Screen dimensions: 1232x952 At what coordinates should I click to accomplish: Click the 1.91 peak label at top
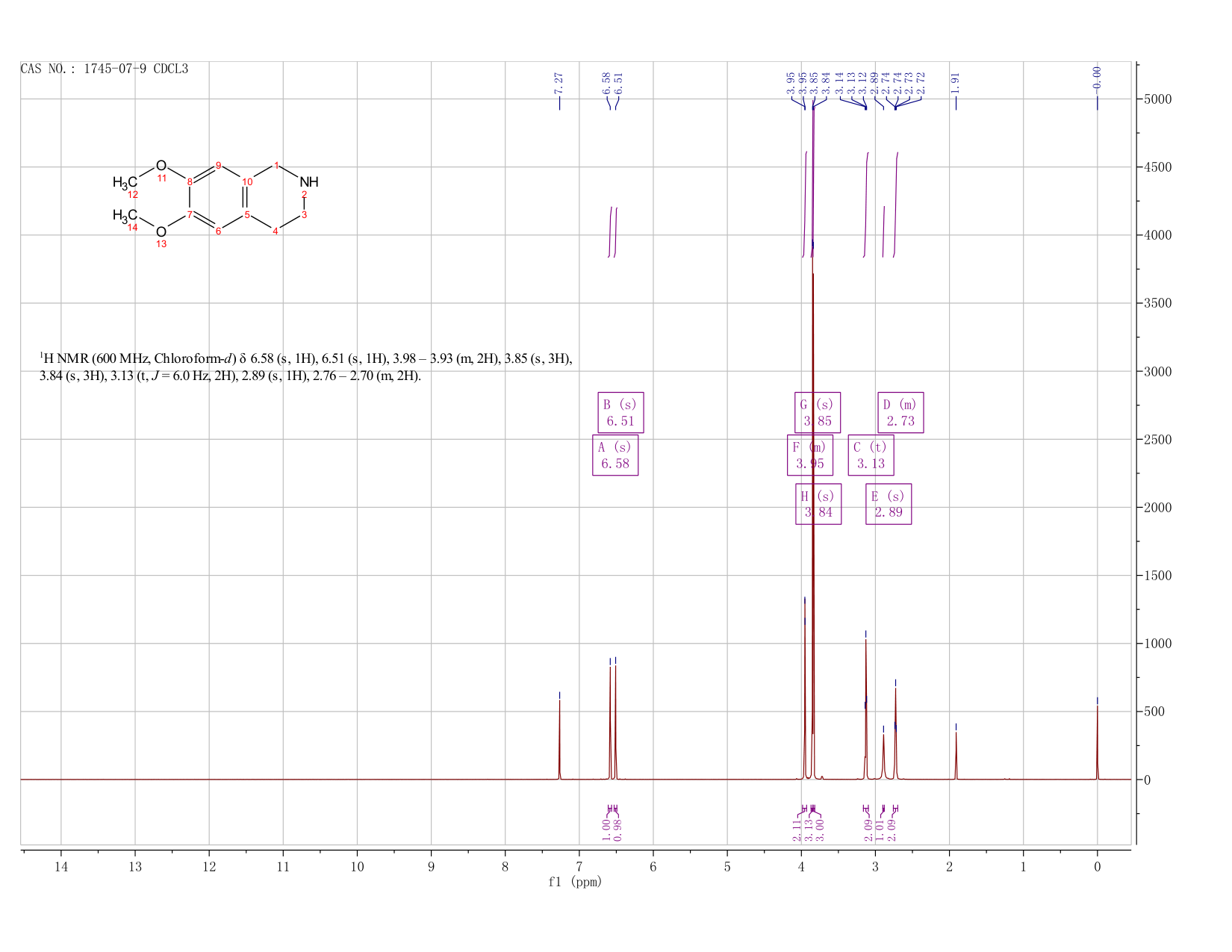coord(956,83)
